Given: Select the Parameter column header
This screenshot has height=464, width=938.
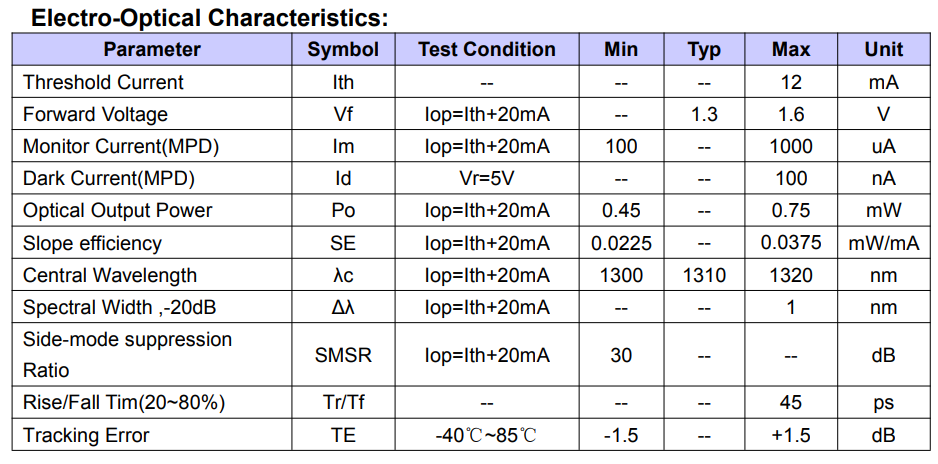Looking at the screenshot, I should coord(152,50).
